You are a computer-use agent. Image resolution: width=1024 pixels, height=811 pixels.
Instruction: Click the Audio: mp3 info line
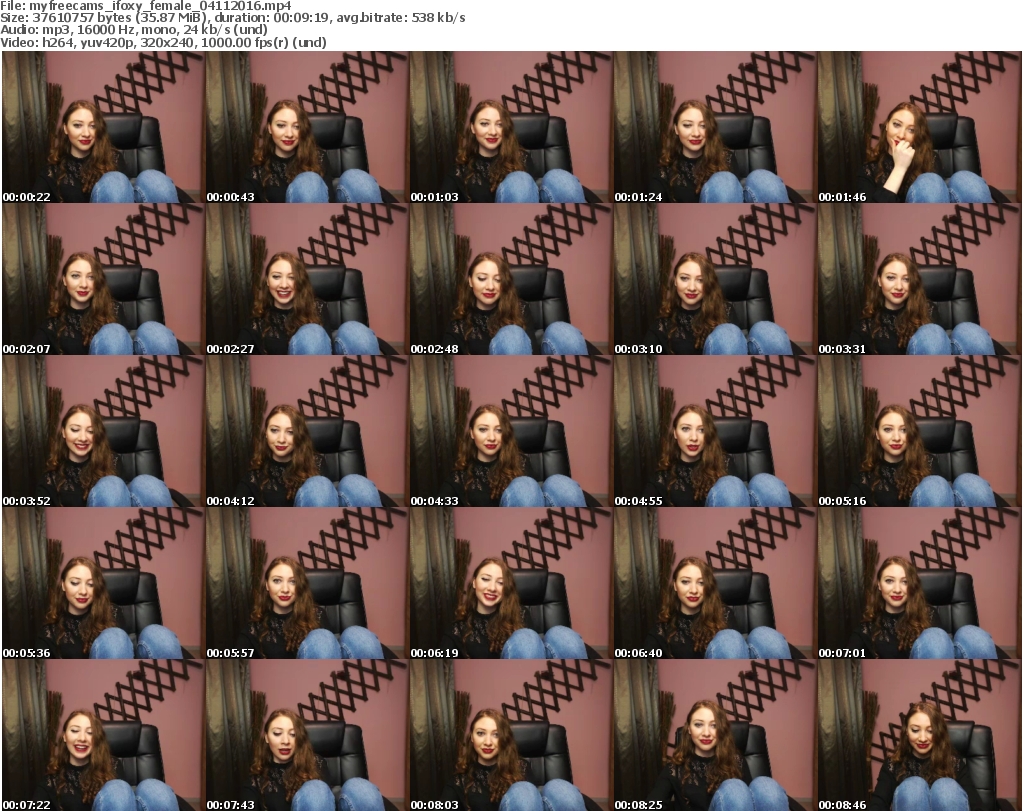pos(134,30)
